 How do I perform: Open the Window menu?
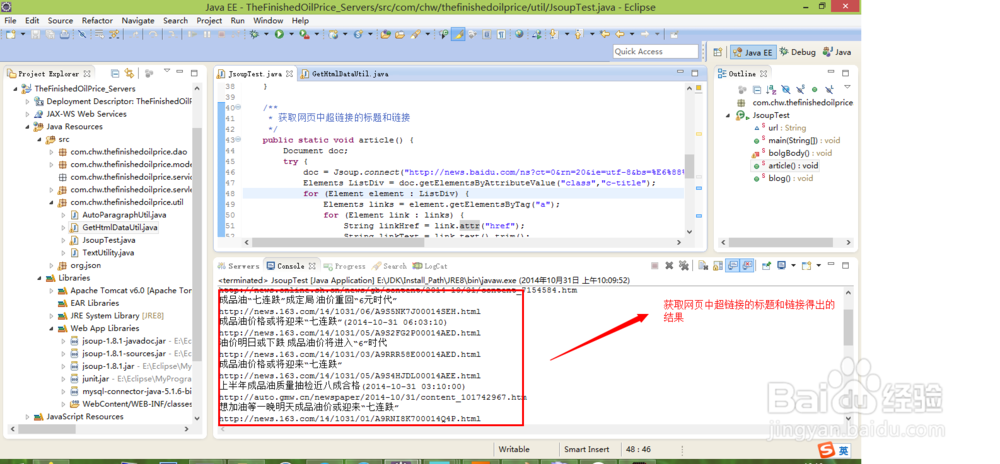[x=268, y=20]
